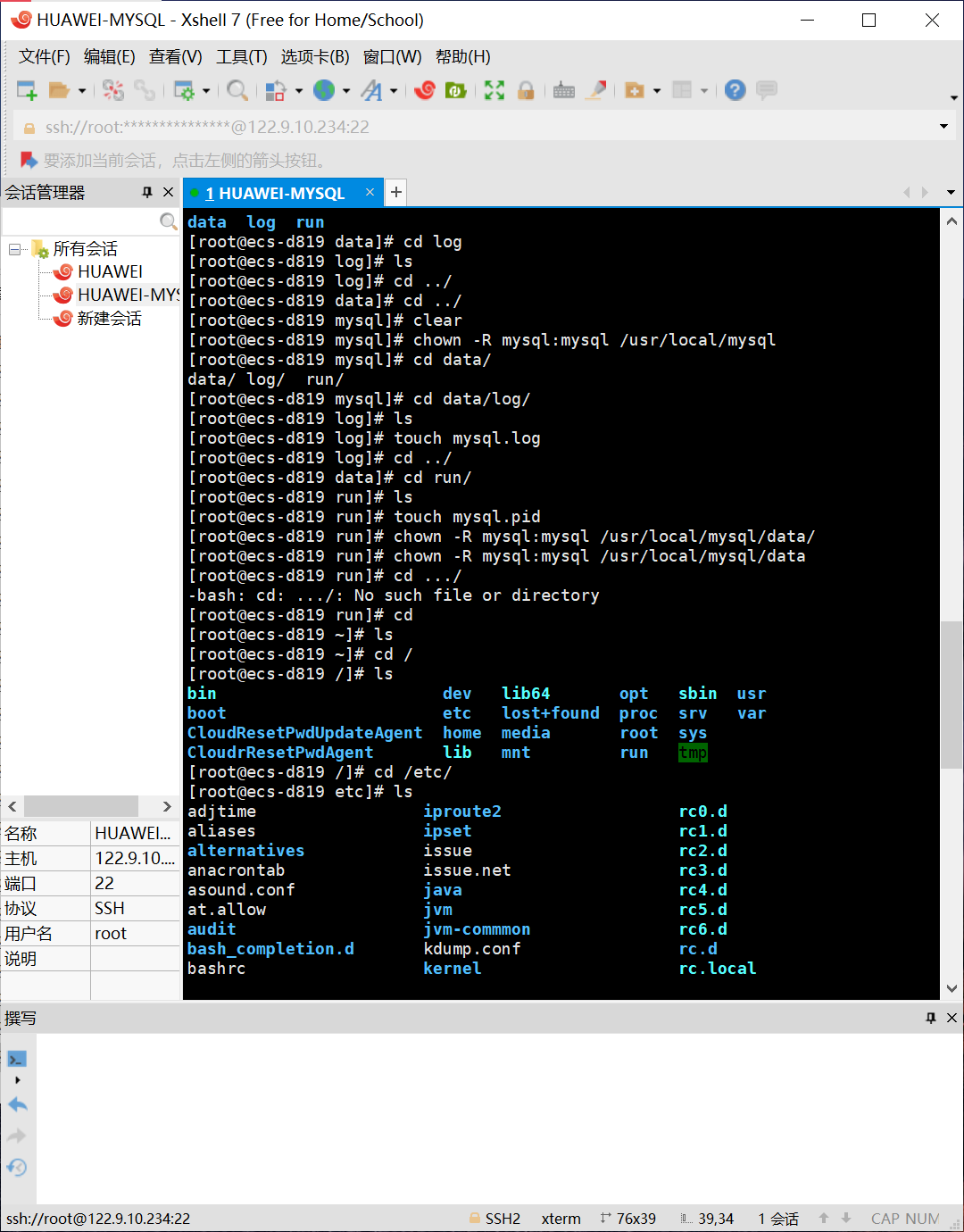Click the session search magnifier icon
The image size is (964, 1232).
168,221
